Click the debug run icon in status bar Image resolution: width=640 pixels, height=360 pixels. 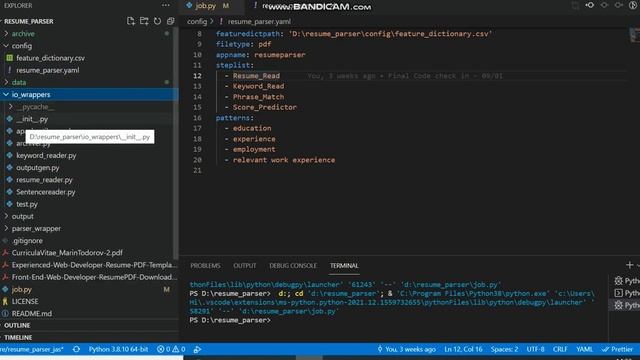[197, 349]
